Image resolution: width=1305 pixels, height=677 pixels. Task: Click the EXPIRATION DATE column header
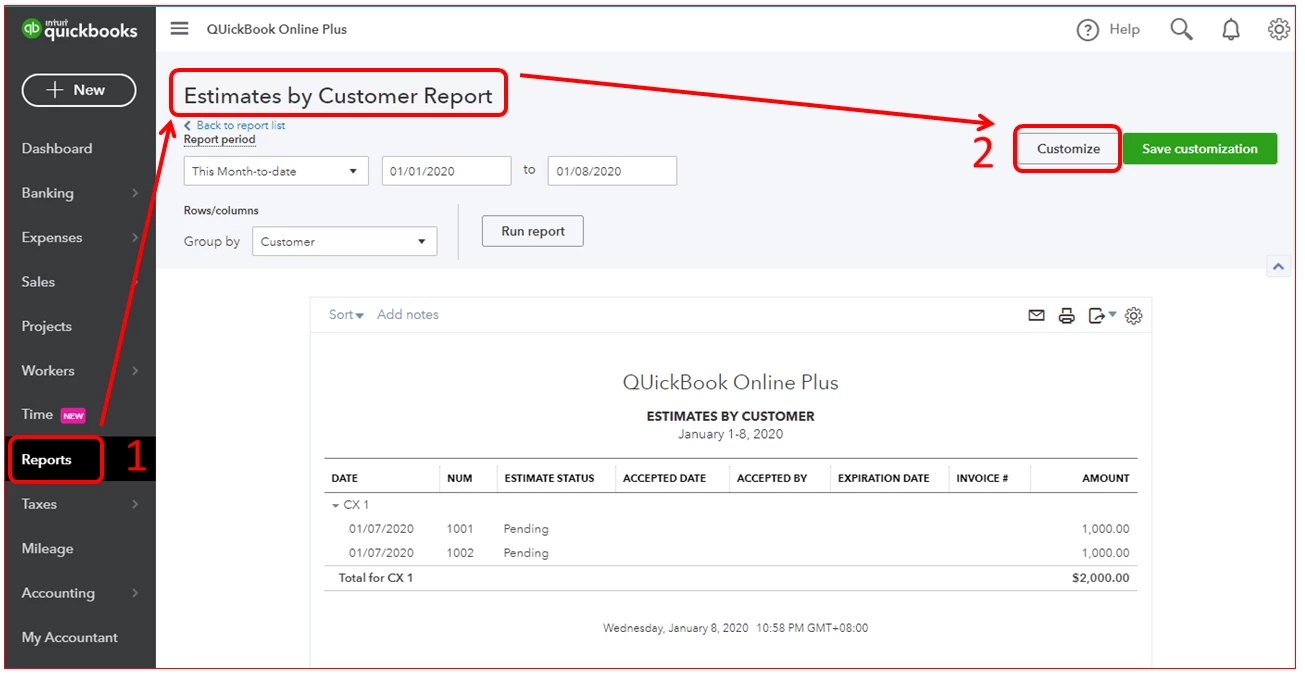pos(884,478)
